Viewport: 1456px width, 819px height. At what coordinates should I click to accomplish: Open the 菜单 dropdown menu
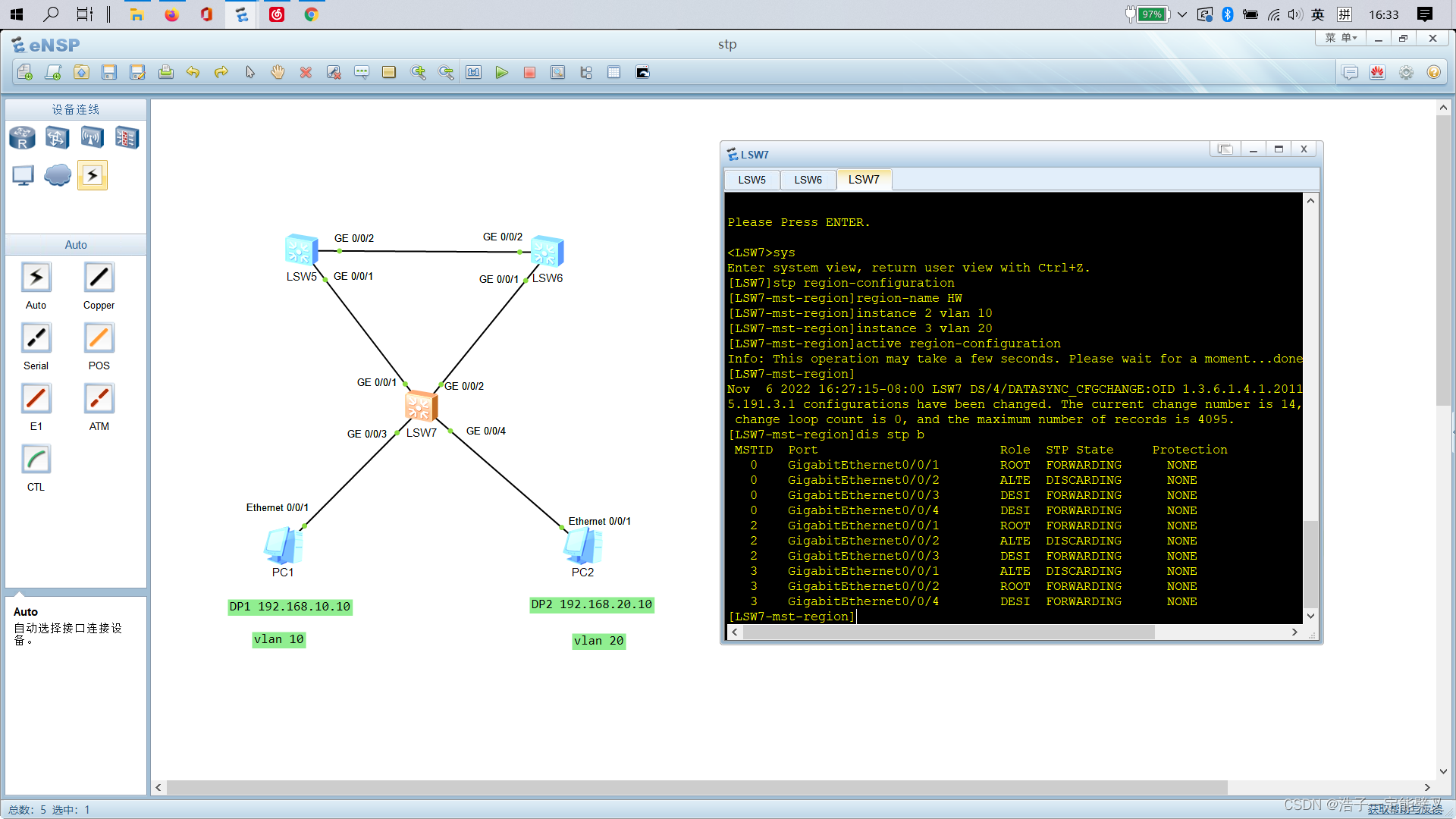(x=1340, y=38)
